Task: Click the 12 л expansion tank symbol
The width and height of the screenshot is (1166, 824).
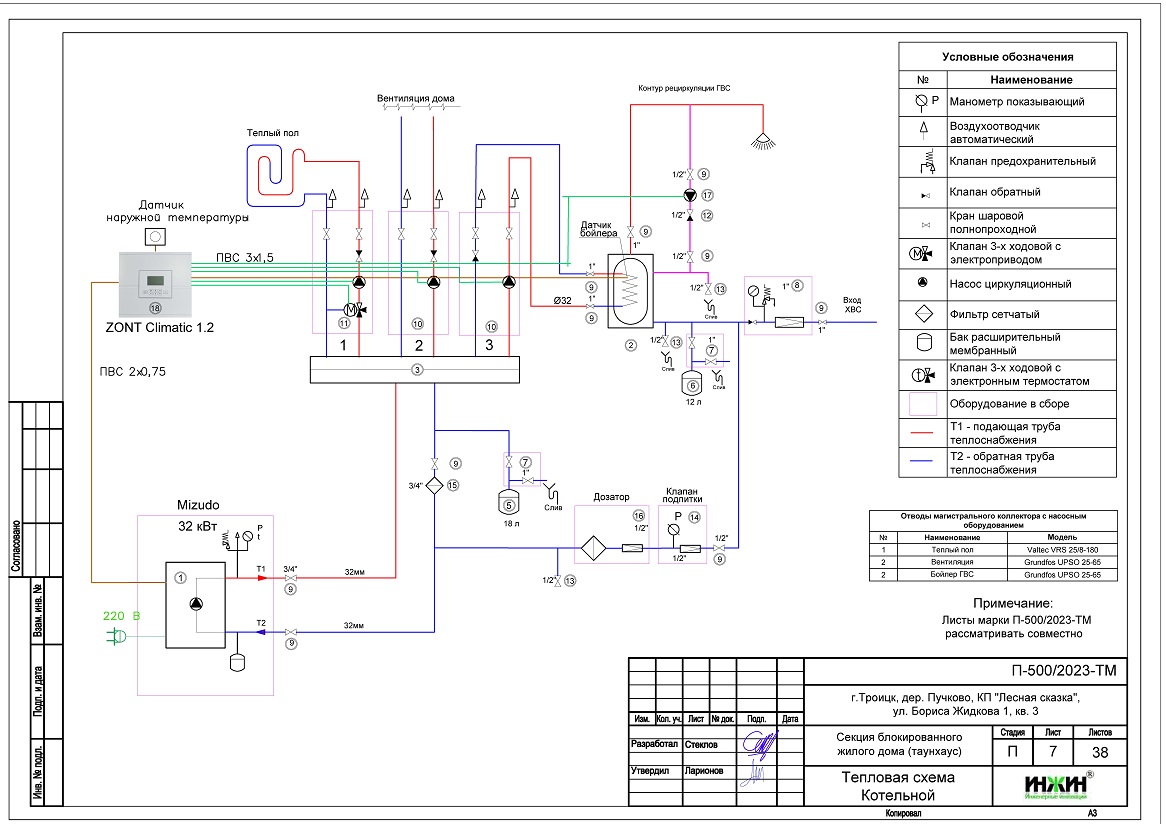Action: [690, 384]
